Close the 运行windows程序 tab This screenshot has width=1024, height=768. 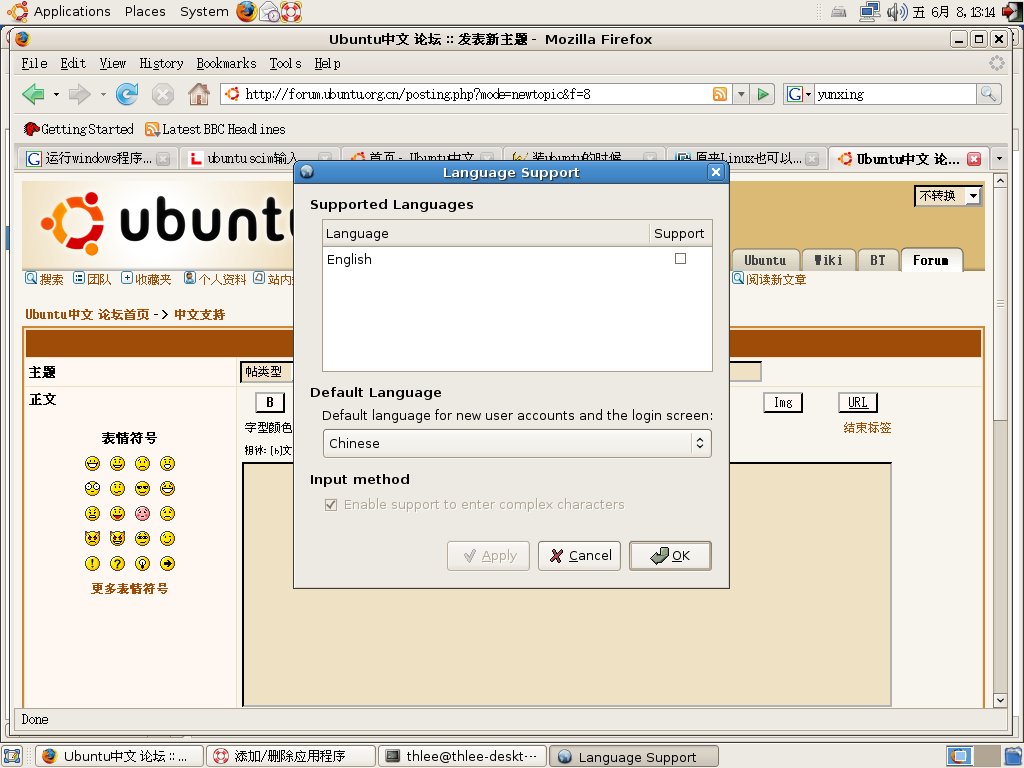coord(163,159)
